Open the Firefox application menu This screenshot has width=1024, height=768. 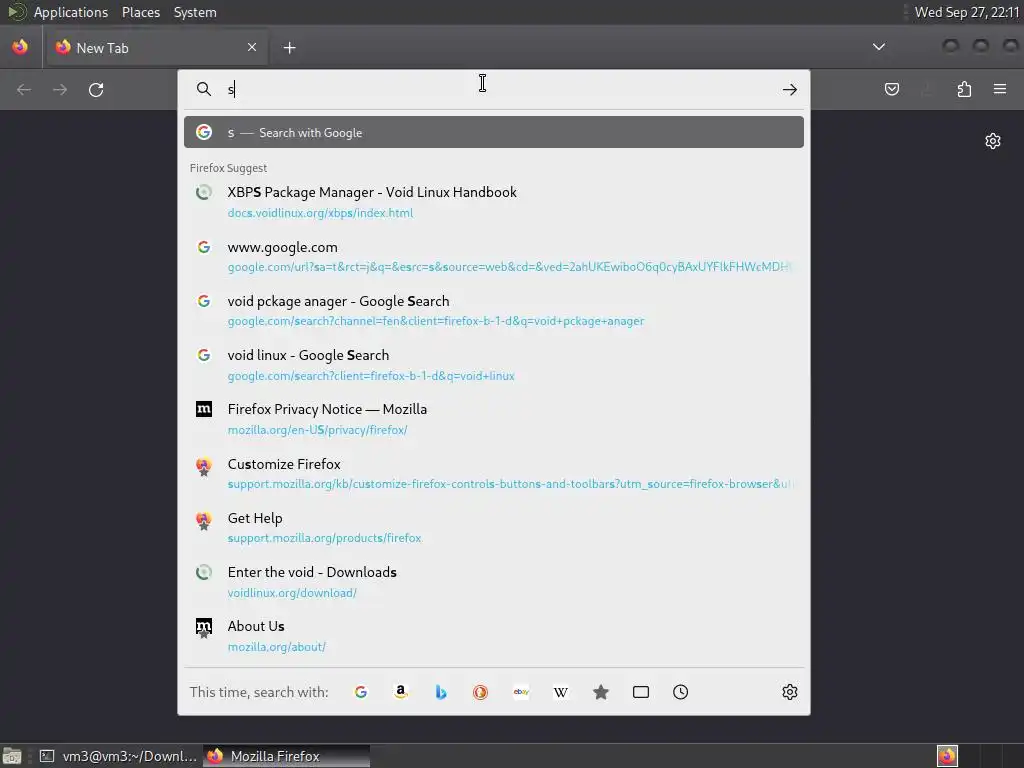pos(1000,89)
